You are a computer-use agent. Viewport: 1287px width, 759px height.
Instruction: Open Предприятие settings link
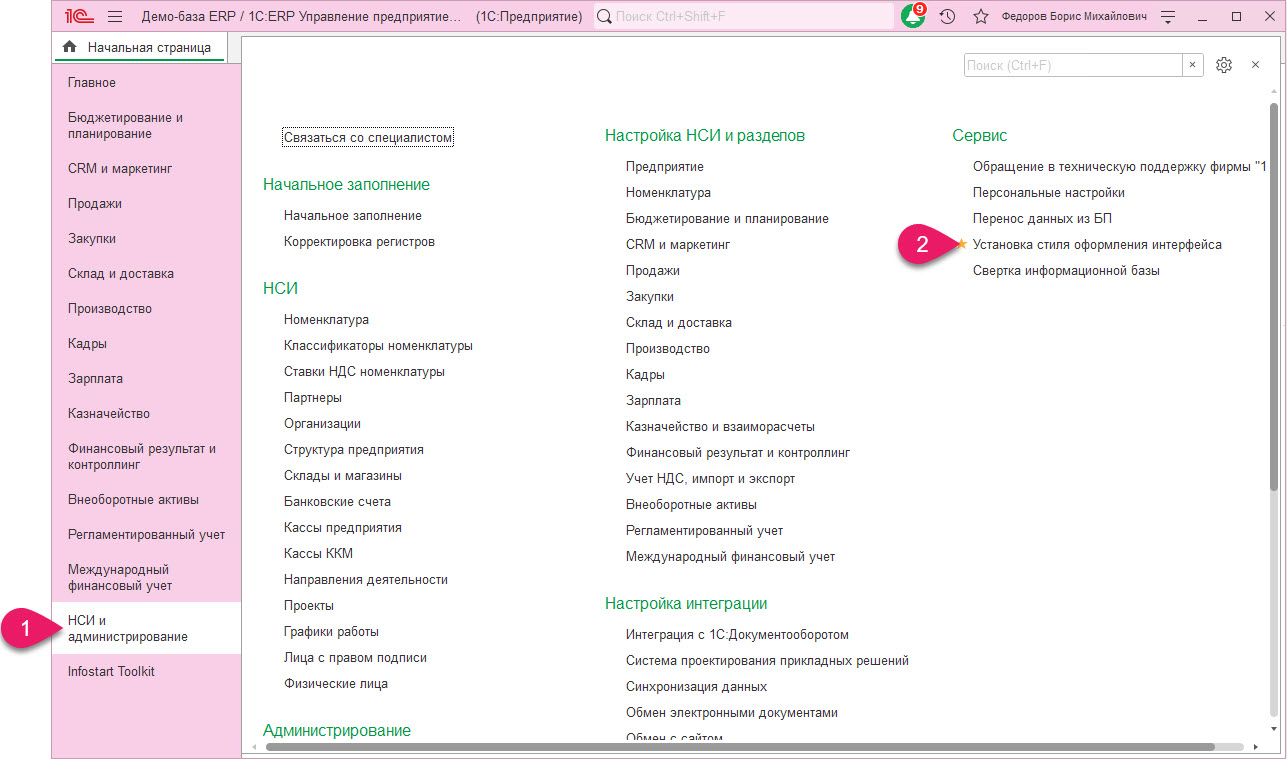[664, 167]
